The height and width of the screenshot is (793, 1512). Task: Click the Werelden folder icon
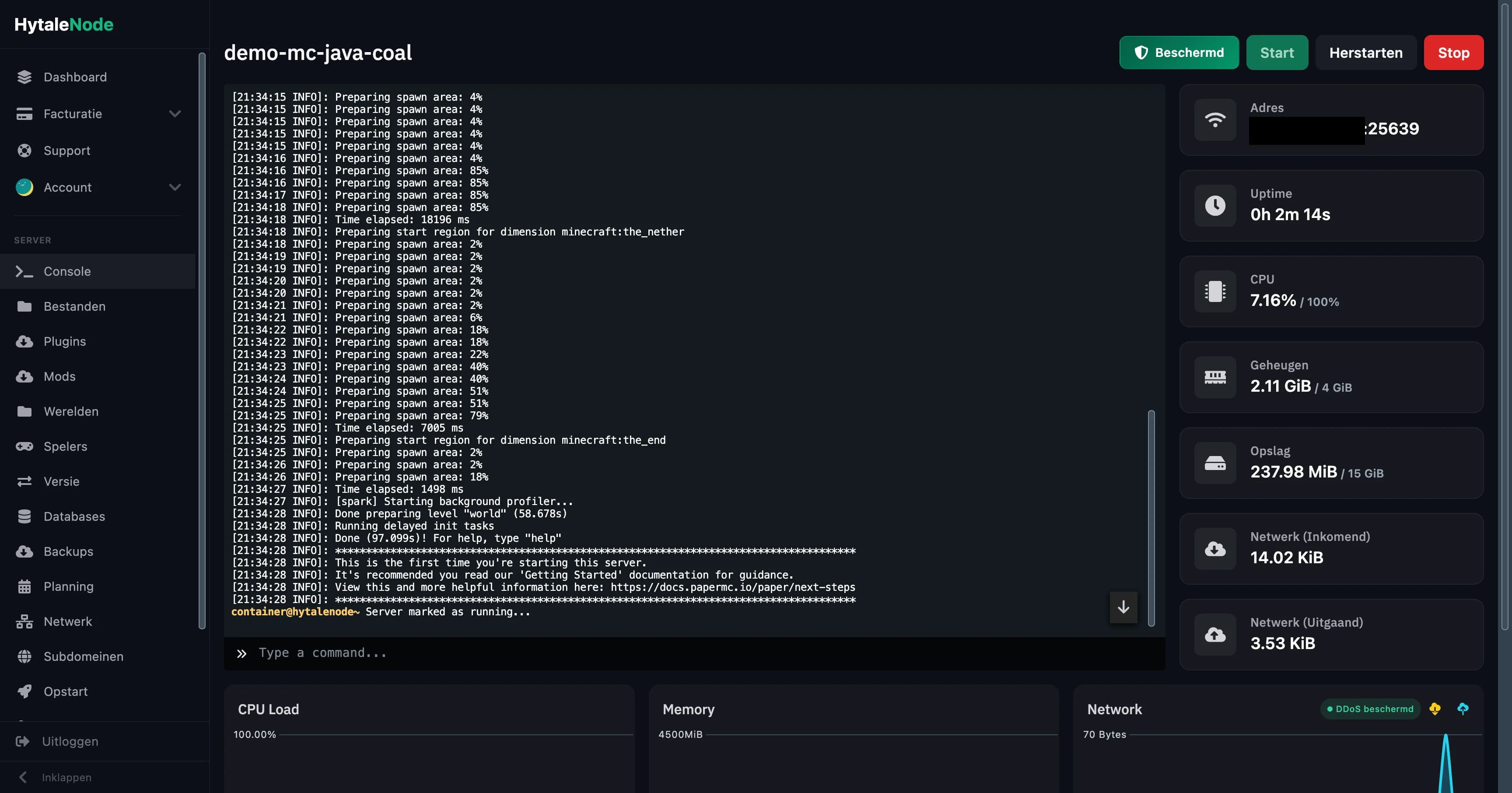click(24, 411)
